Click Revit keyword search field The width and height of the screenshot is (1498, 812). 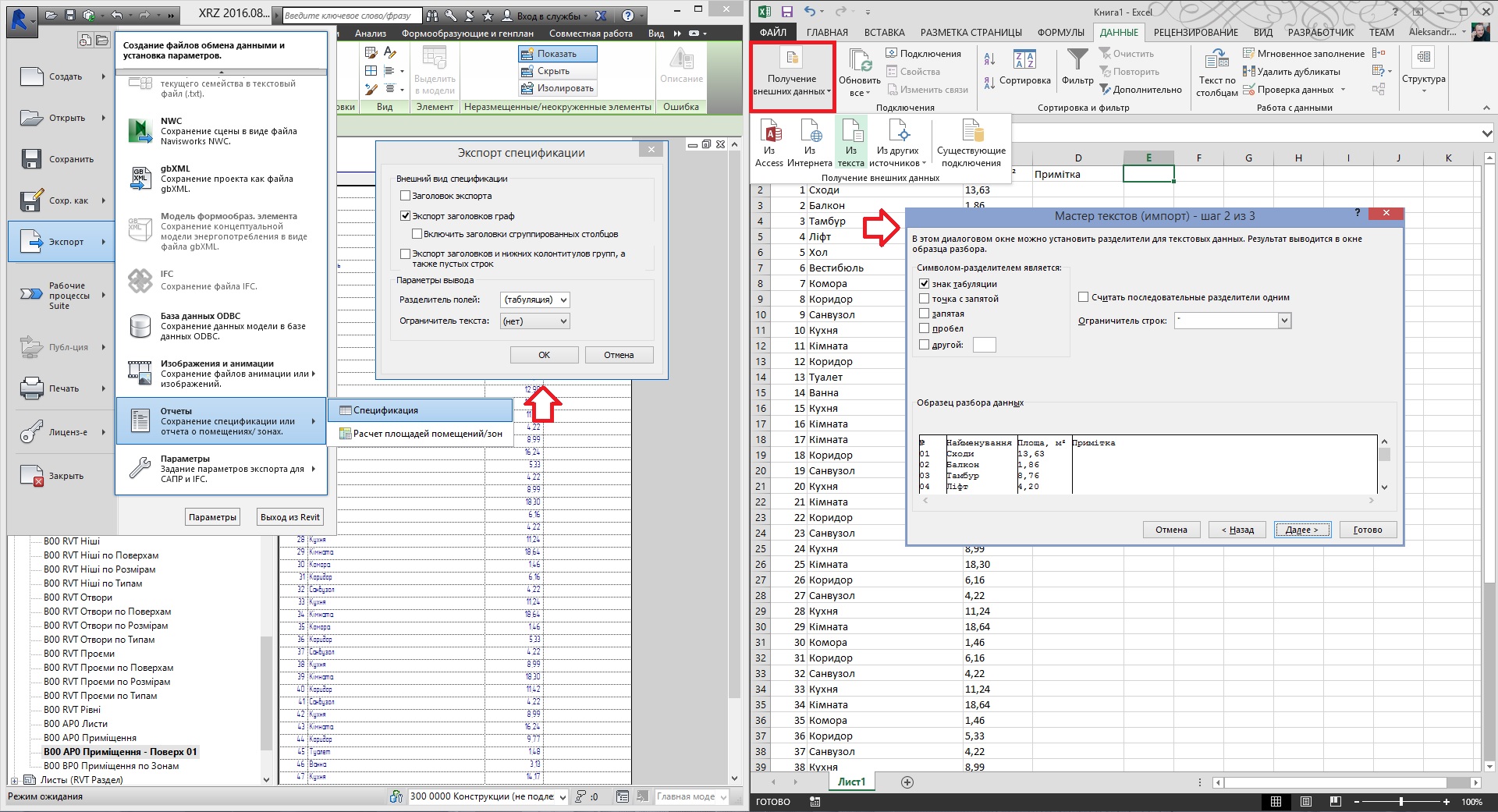click(351, 16)
